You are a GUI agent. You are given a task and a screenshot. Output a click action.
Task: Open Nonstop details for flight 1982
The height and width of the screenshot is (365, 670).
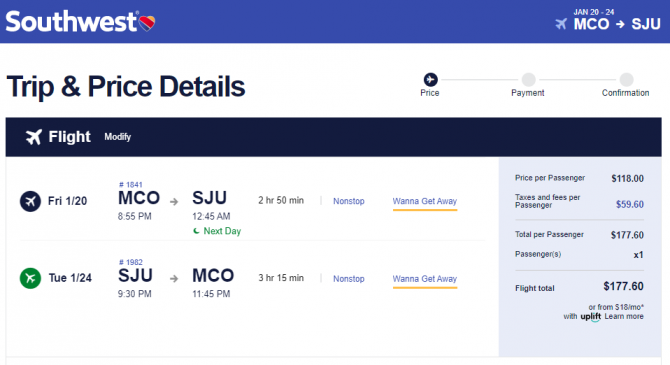[x=349, y=279]
